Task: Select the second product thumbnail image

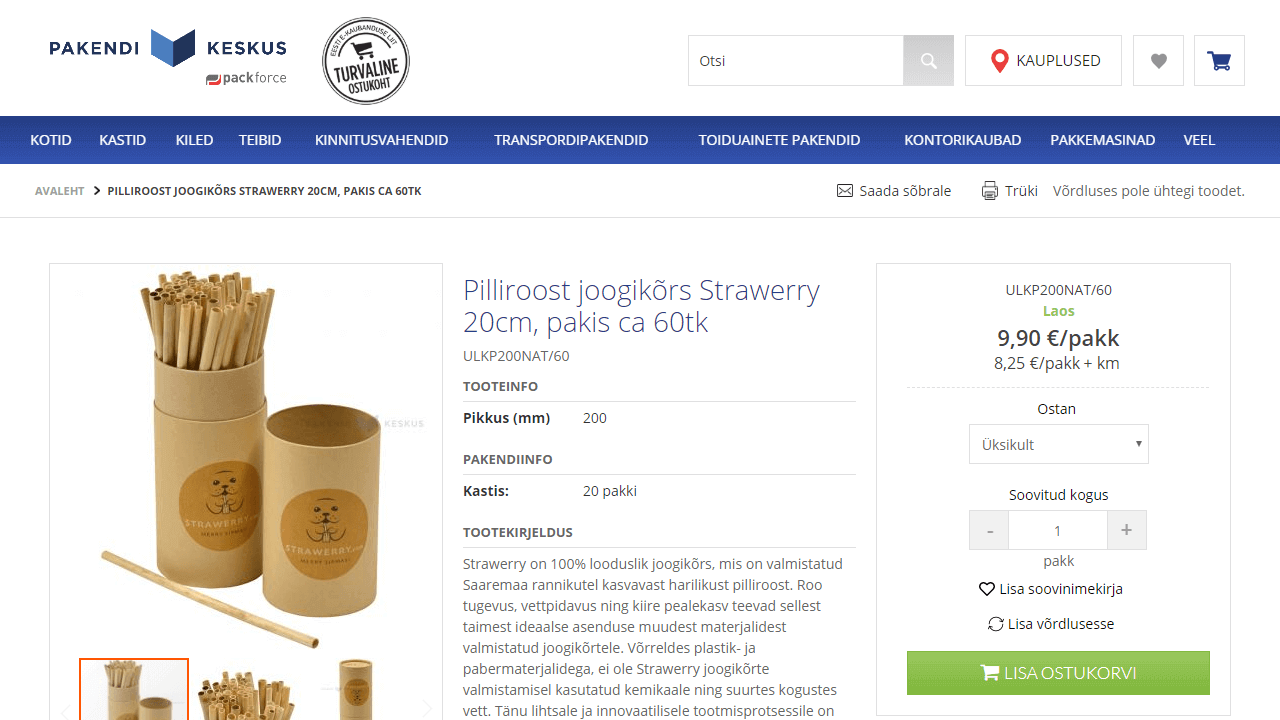Action: tap(244, 690)
